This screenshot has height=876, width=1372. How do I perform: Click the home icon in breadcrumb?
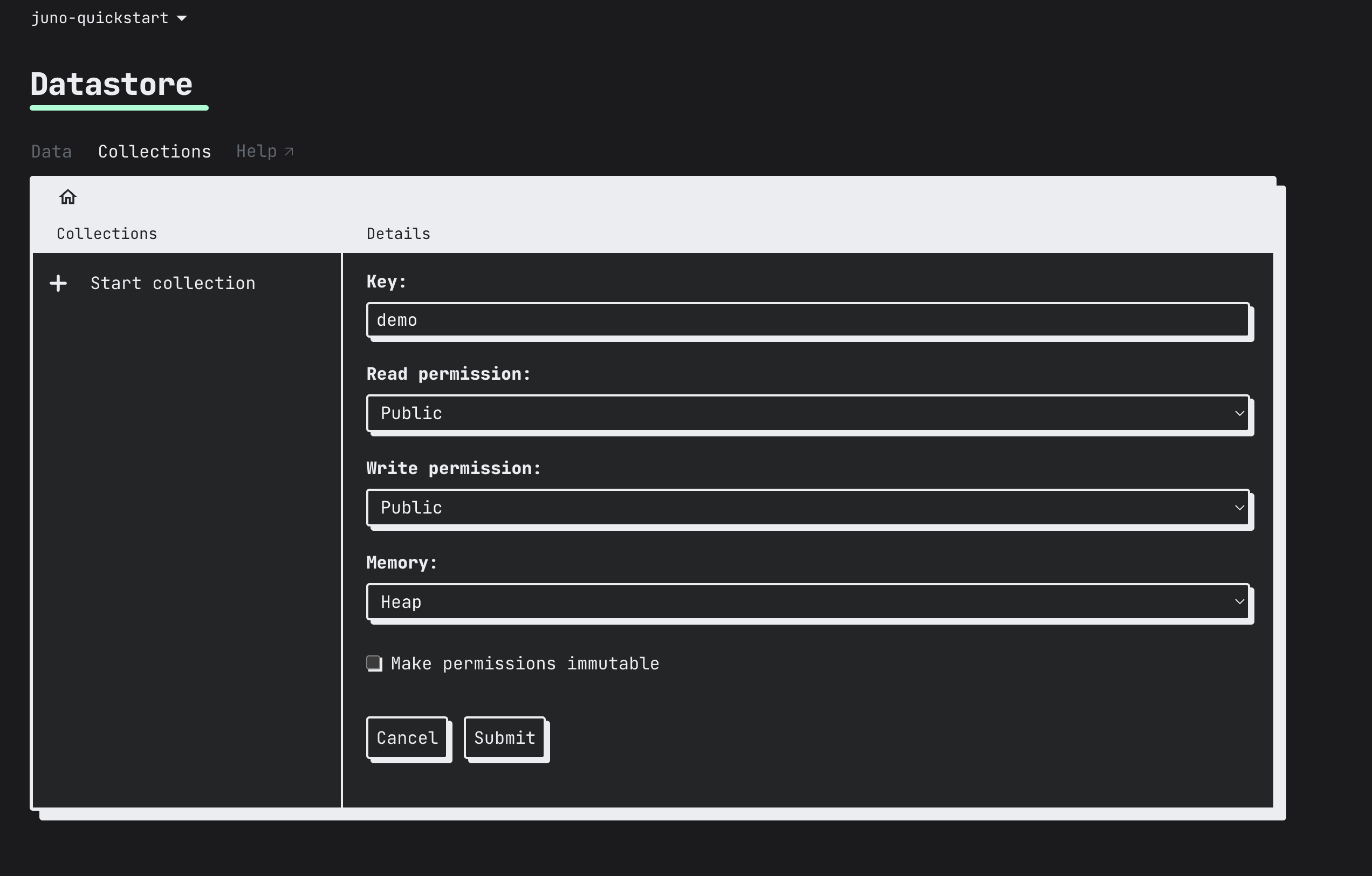[x=68, y=197]
